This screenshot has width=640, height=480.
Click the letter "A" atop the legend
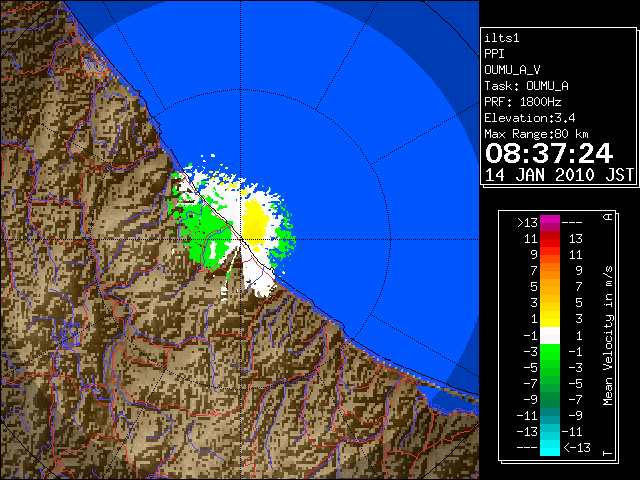pyautogui.click(x=608, y=217)
